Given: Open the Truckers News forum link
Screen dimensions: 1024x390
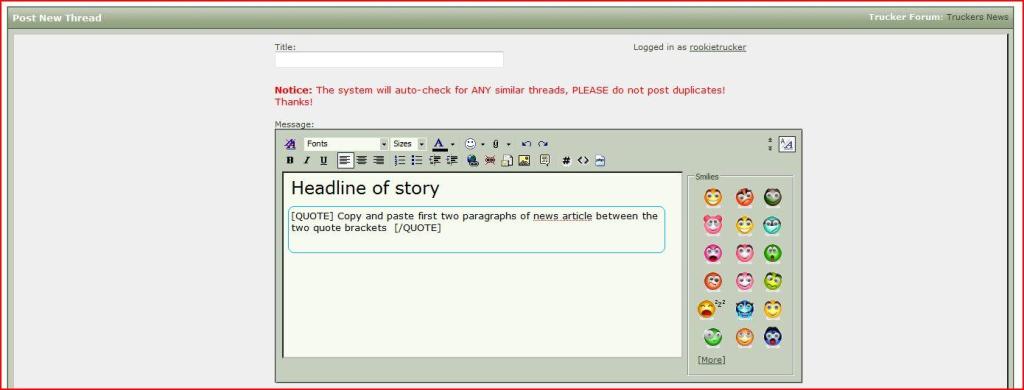Looking at the screenshot, I should pos(978,17).
